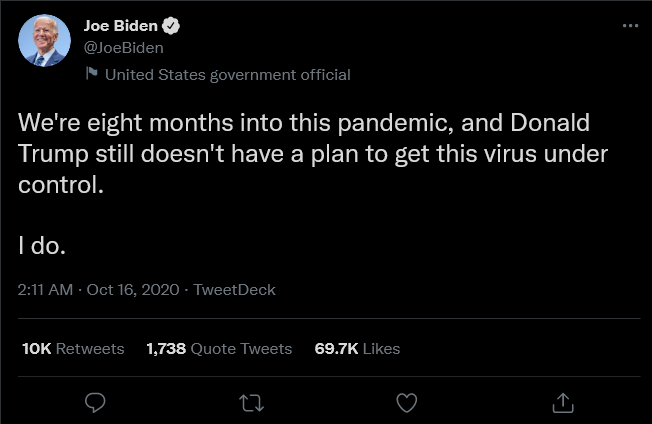Open the share tweet icon menu
Viewport: 652px width, 424px height.
tap(562, 402)
